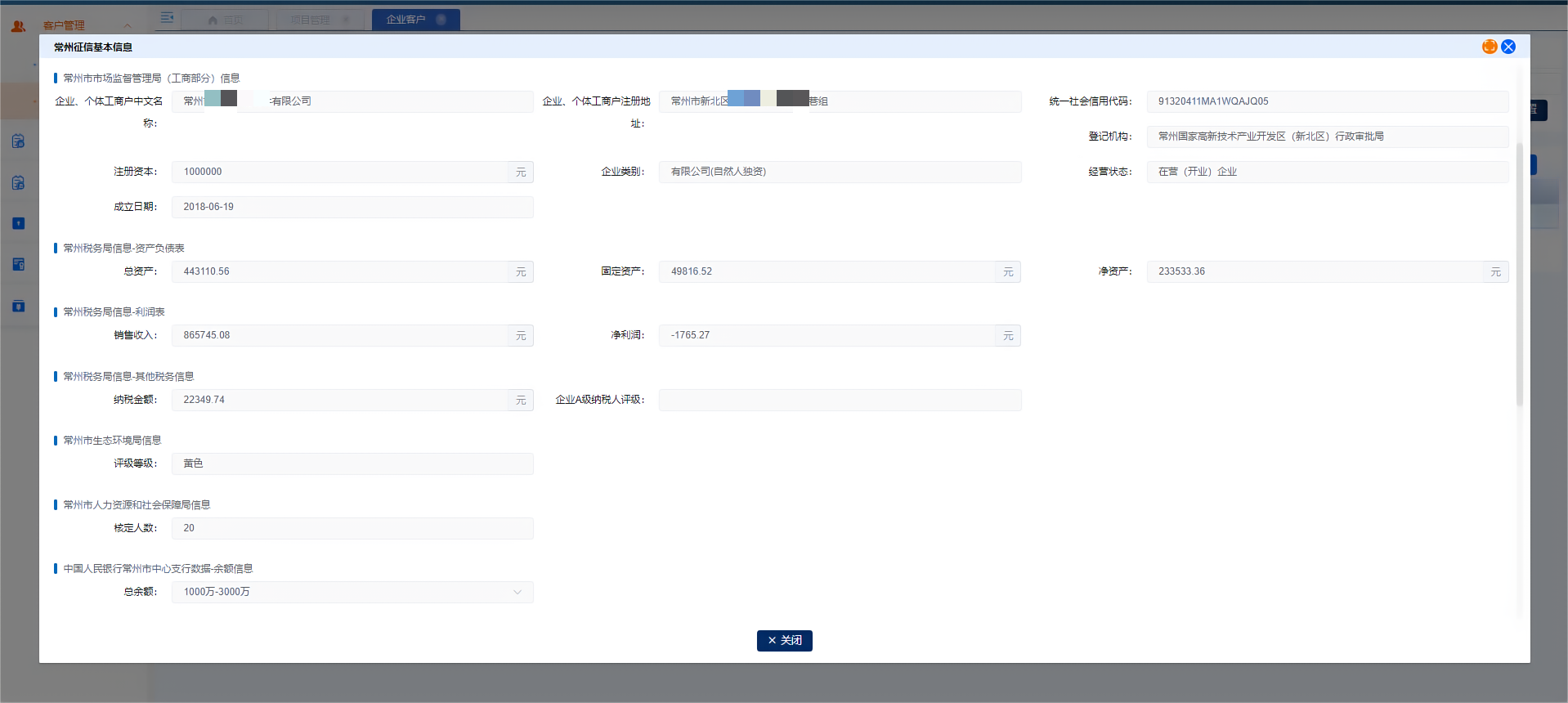Click the 统一社会信用代码 field
Viewport: 1568px width, 703px height.
click(x=1326, y=101)
